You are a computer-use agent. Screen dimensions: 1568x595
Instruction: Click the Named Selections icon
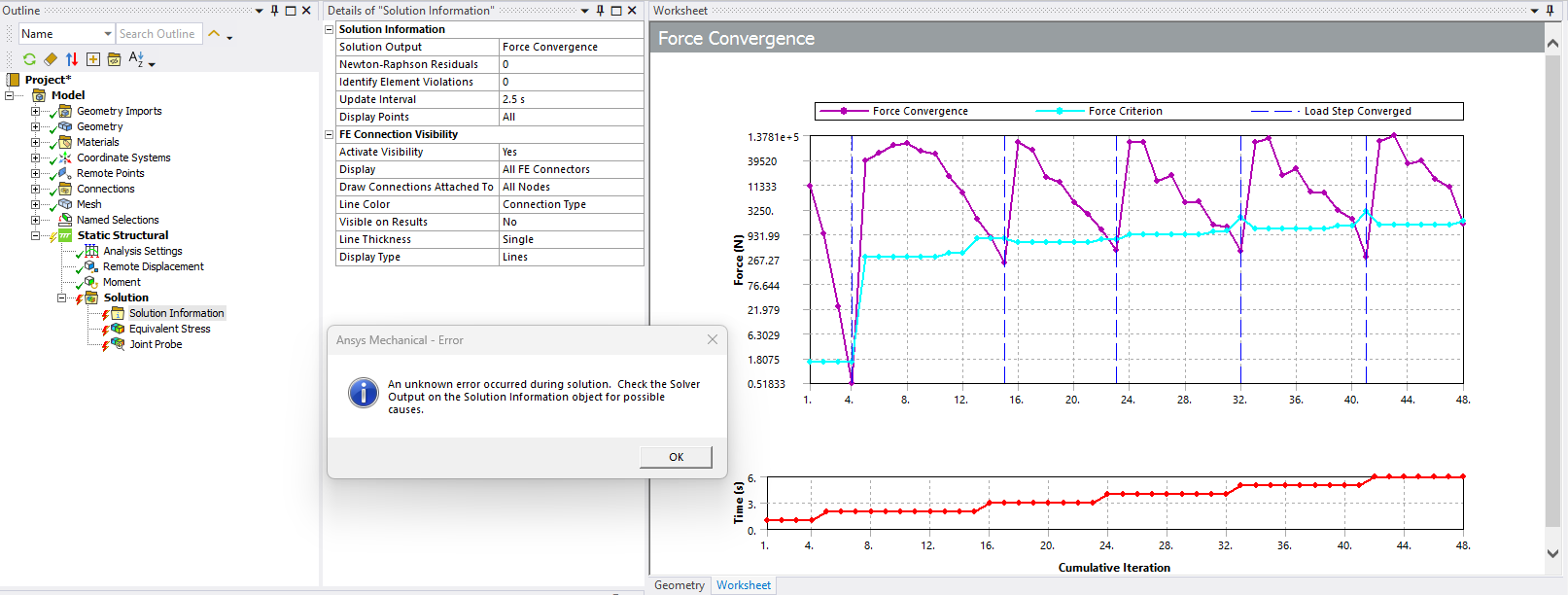65,220
